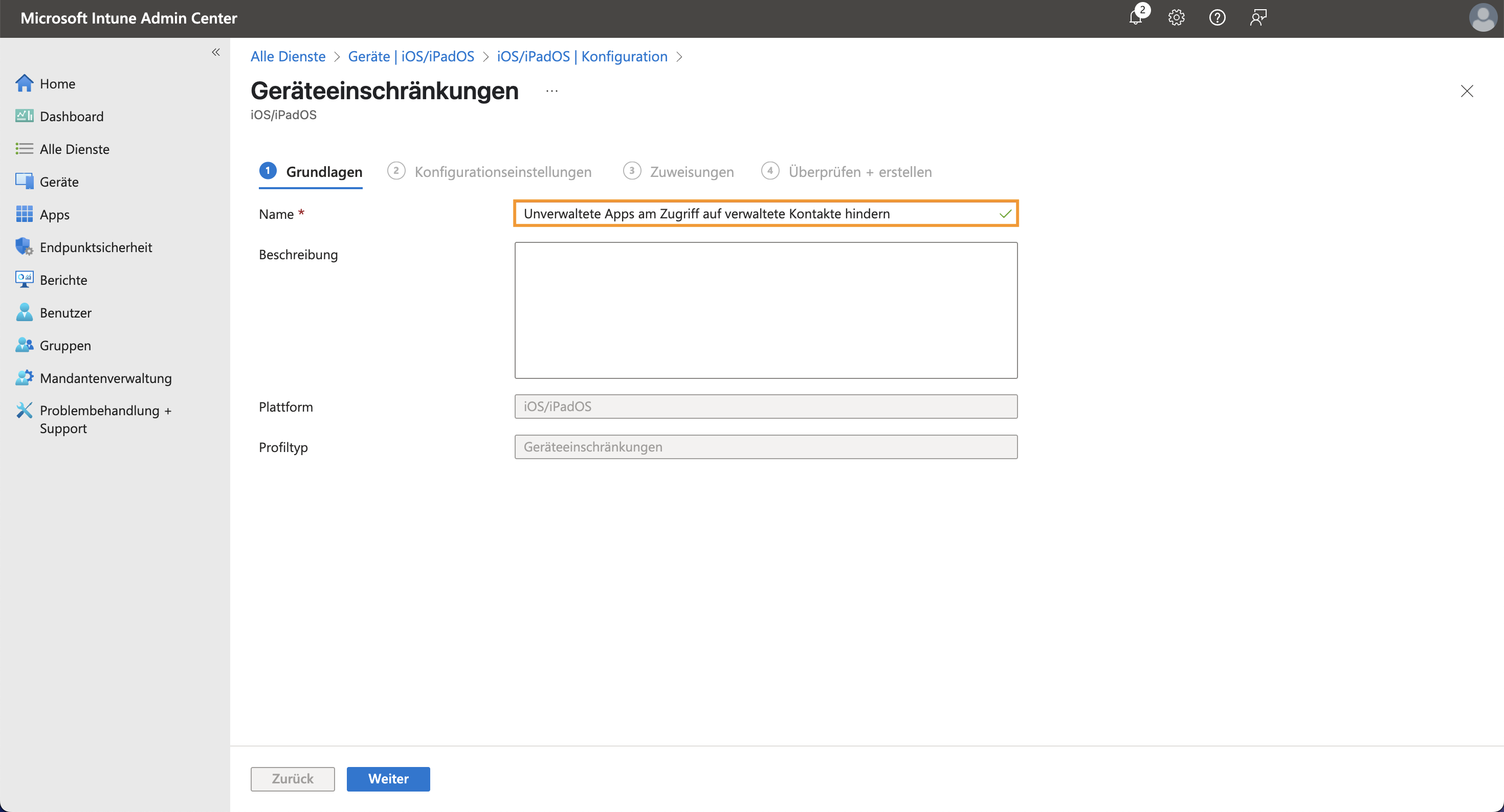
Task: Click the Alle Dienste list icon
Action: point(25,149)
